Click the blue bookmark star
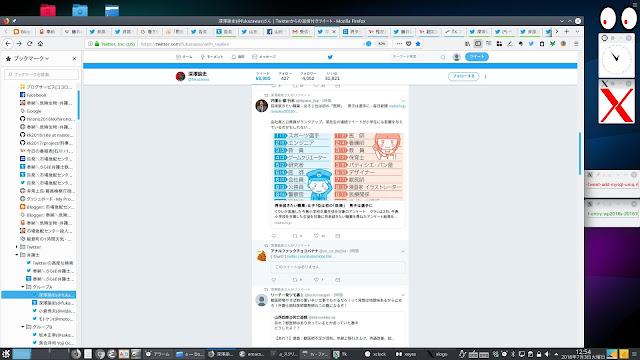This screenshot has width=640, height=360. coord(418,44)
